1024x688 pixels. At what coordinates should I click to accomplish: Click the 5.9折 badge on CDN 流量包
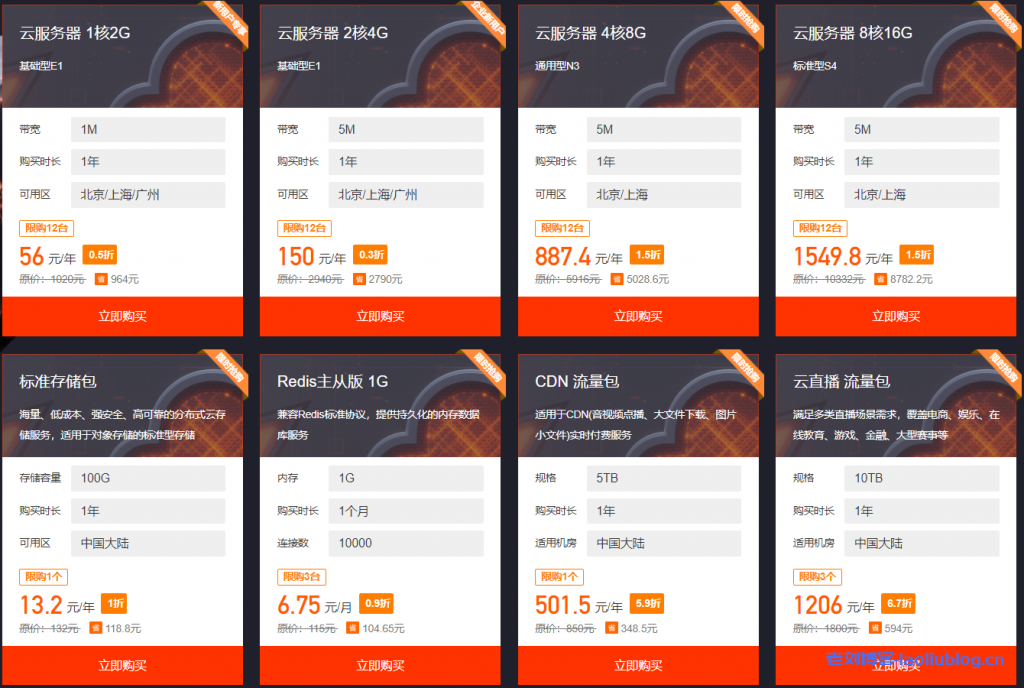click(x=646, y=604)
